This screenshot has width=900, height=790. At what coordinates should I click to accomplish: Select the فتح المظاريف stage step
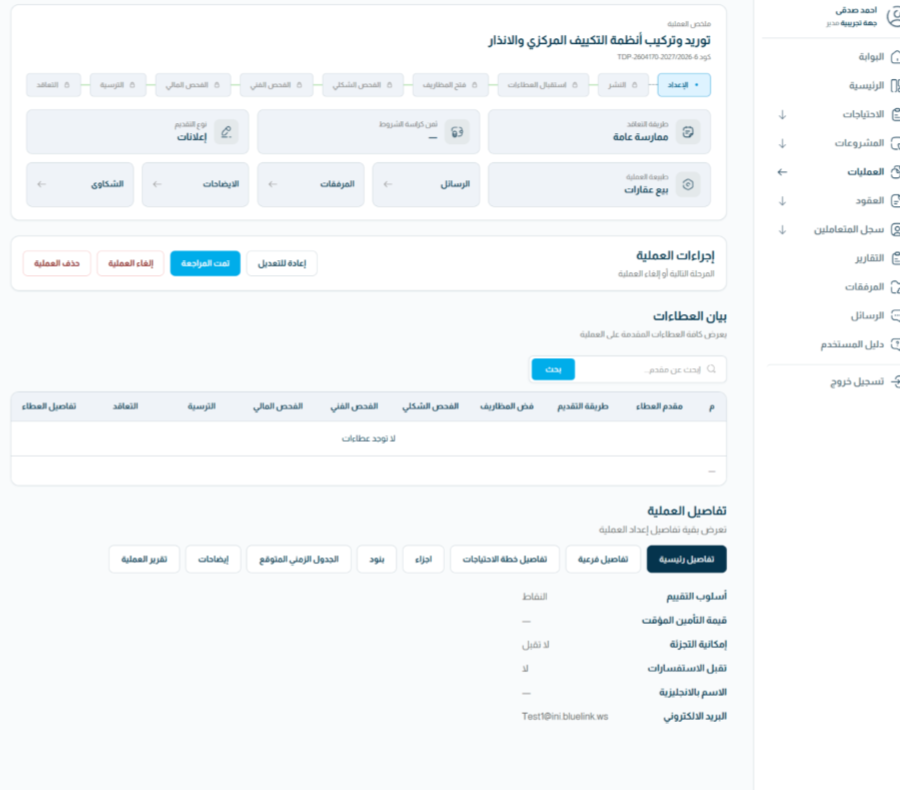(x=451, y=85)
